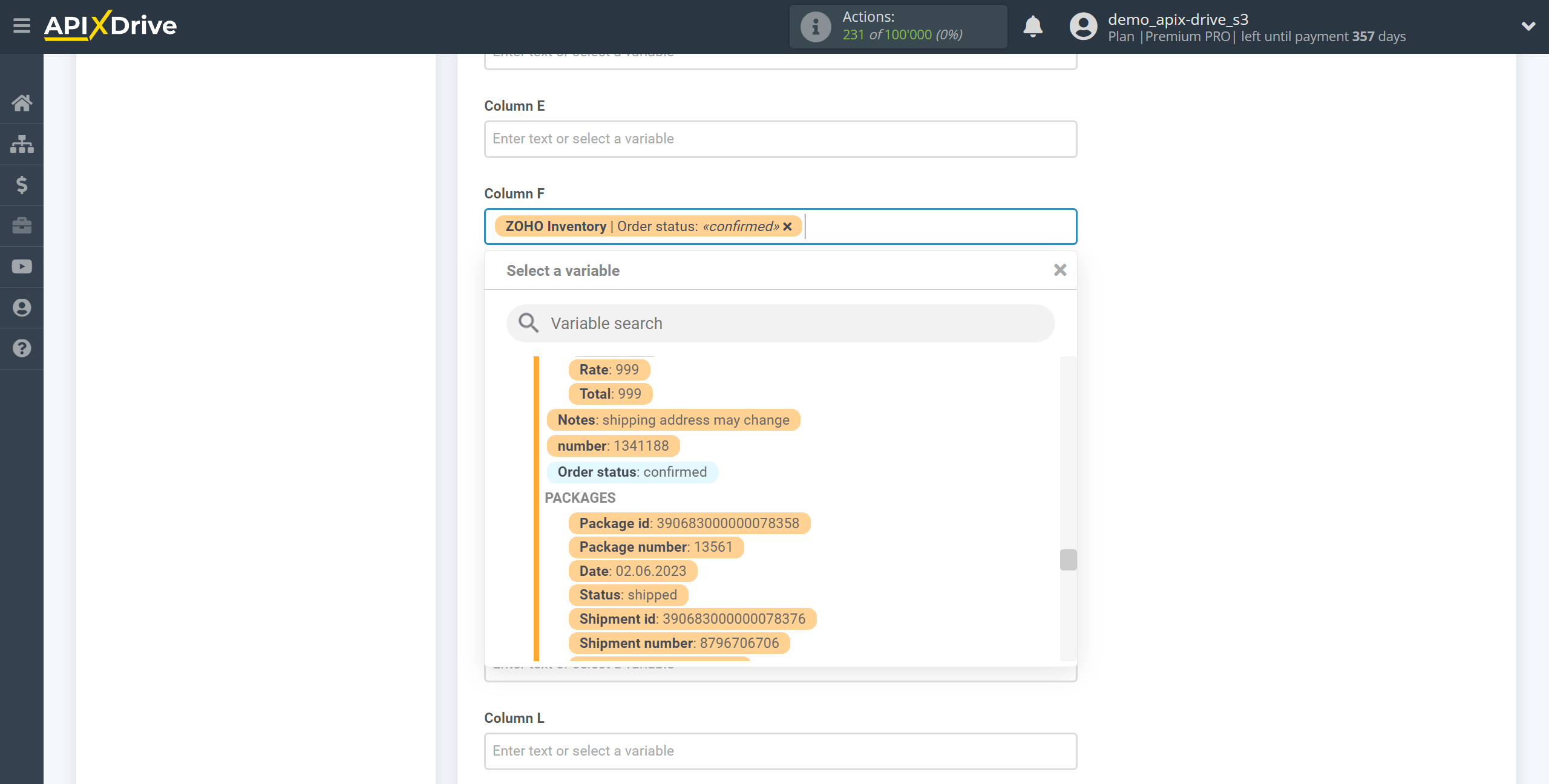Open the billing dollar sidebar icon
The image size is (1549, 784).
22,185
